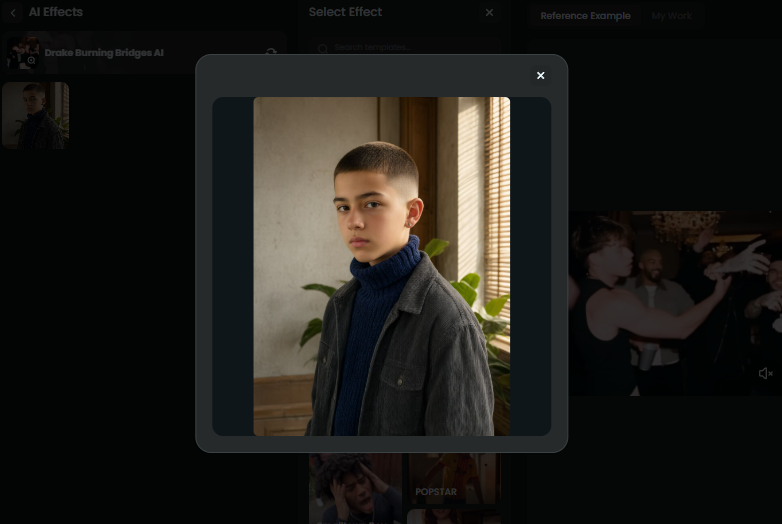Select the Drake Burning Bridges AI label
Screen dimensions: 782x524
(x=104, y=53)
